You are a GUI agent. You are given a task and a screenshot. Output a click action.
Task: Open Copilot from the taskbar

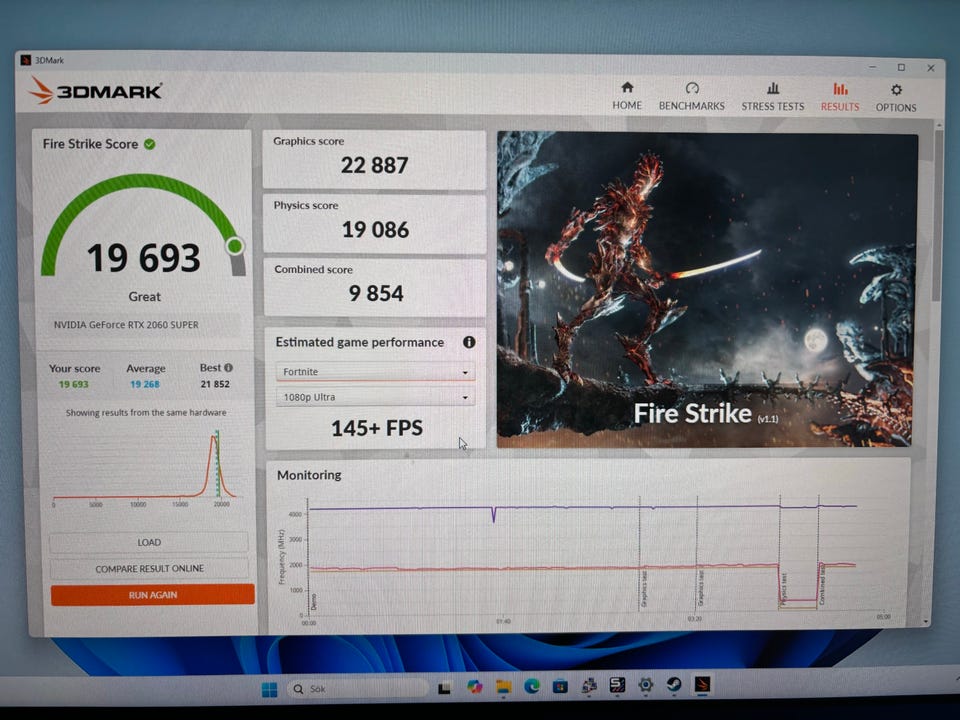pyautogui.click(x=474, y=687)
